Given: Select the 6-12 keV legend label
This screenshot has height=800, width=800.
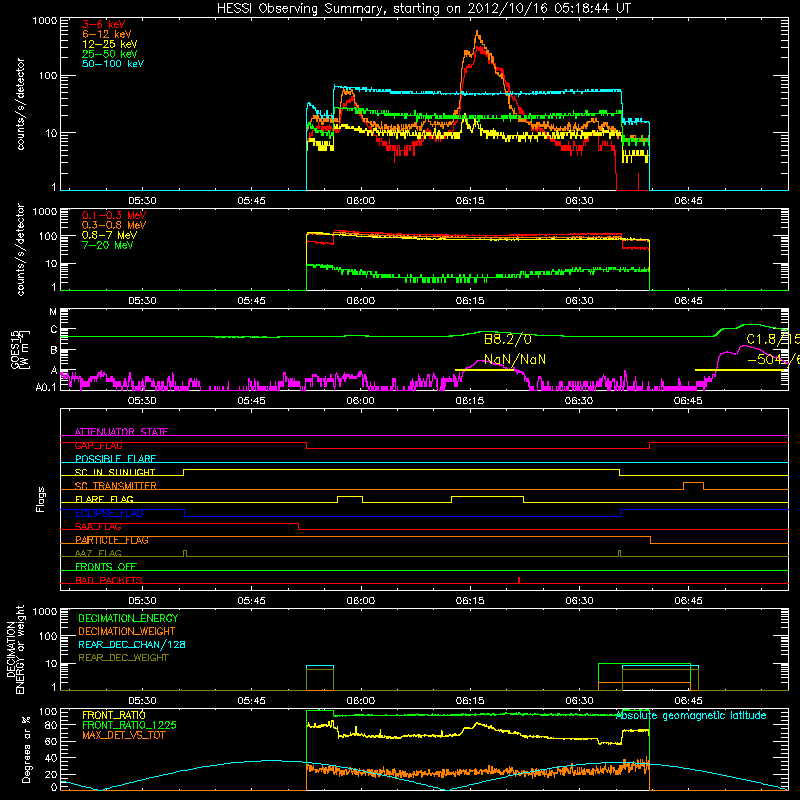Looking at the screenshot, I should (x=107, y=34).
